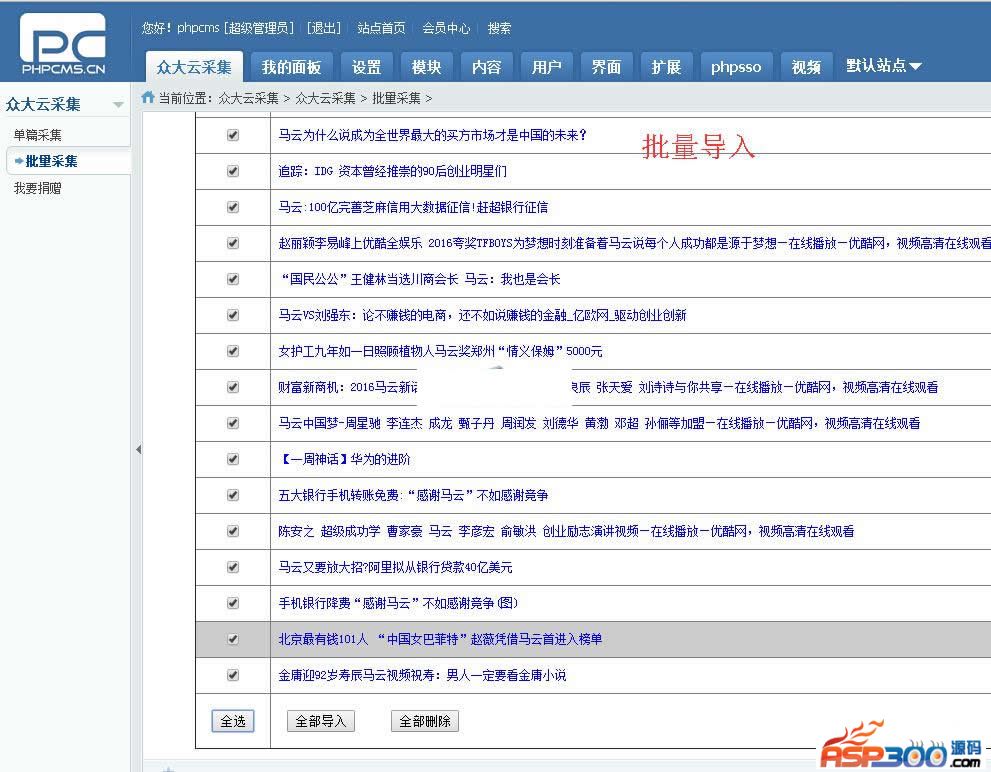The width and height of the screenshot is (991, 772).
Task: Open the 众大云采集 tab
Action: coord(194,66)
